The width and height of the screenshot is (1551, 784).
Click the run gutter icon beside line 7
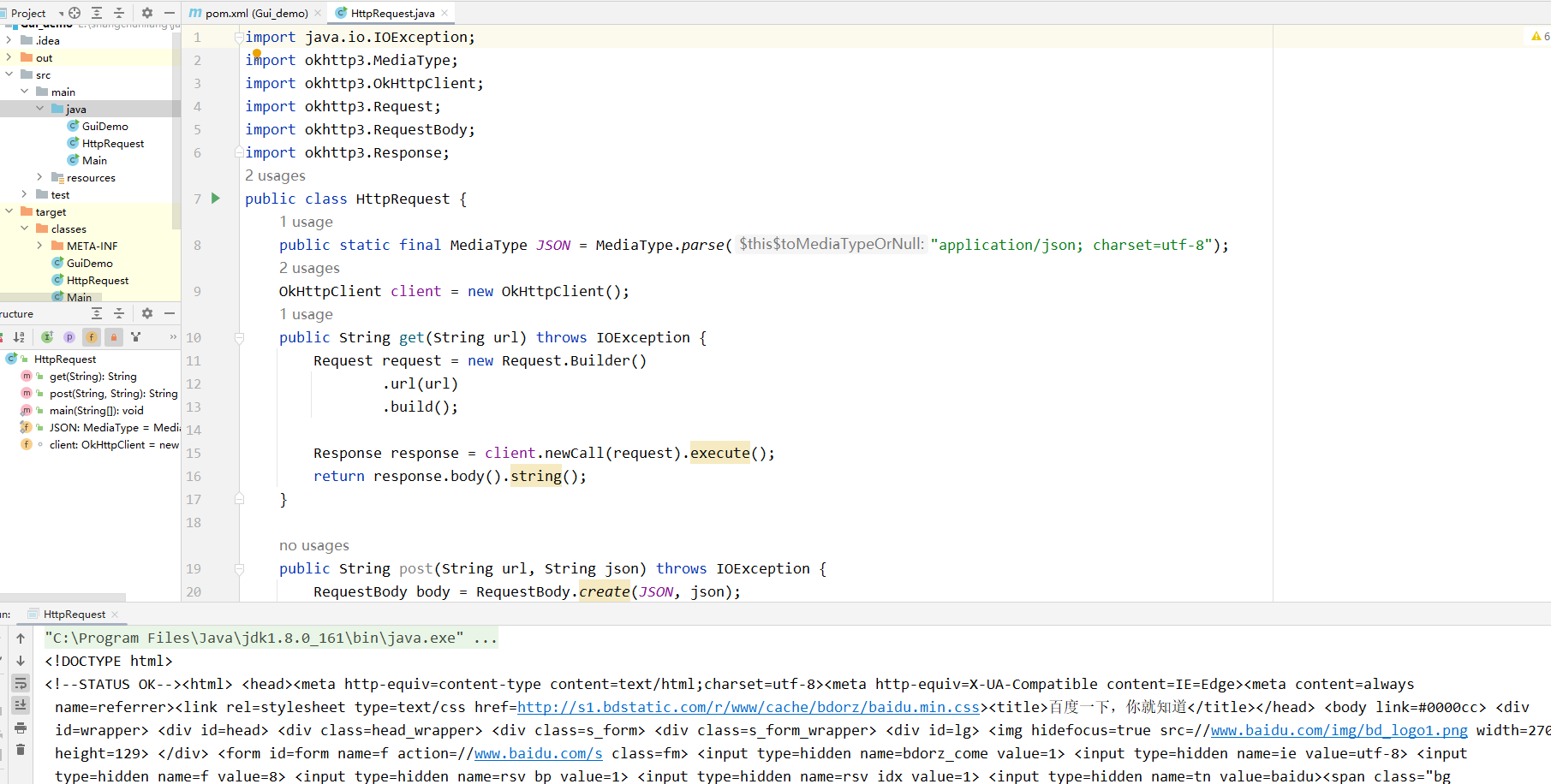pos(216,199)
